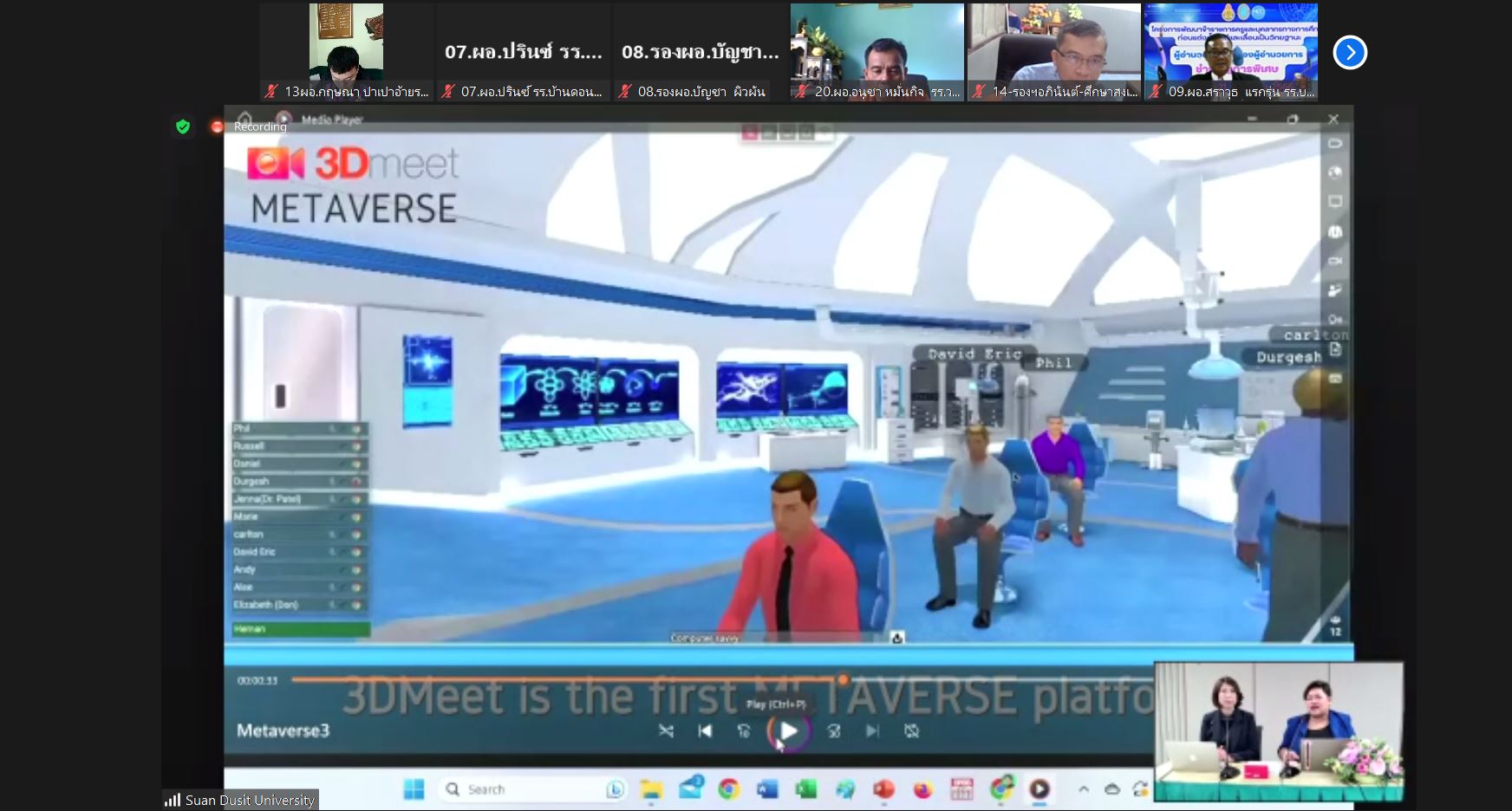1512x811 pixels.
Task: Click the screen share monitor icon in 3DMeet sidebar
Action: point(1335,201)
